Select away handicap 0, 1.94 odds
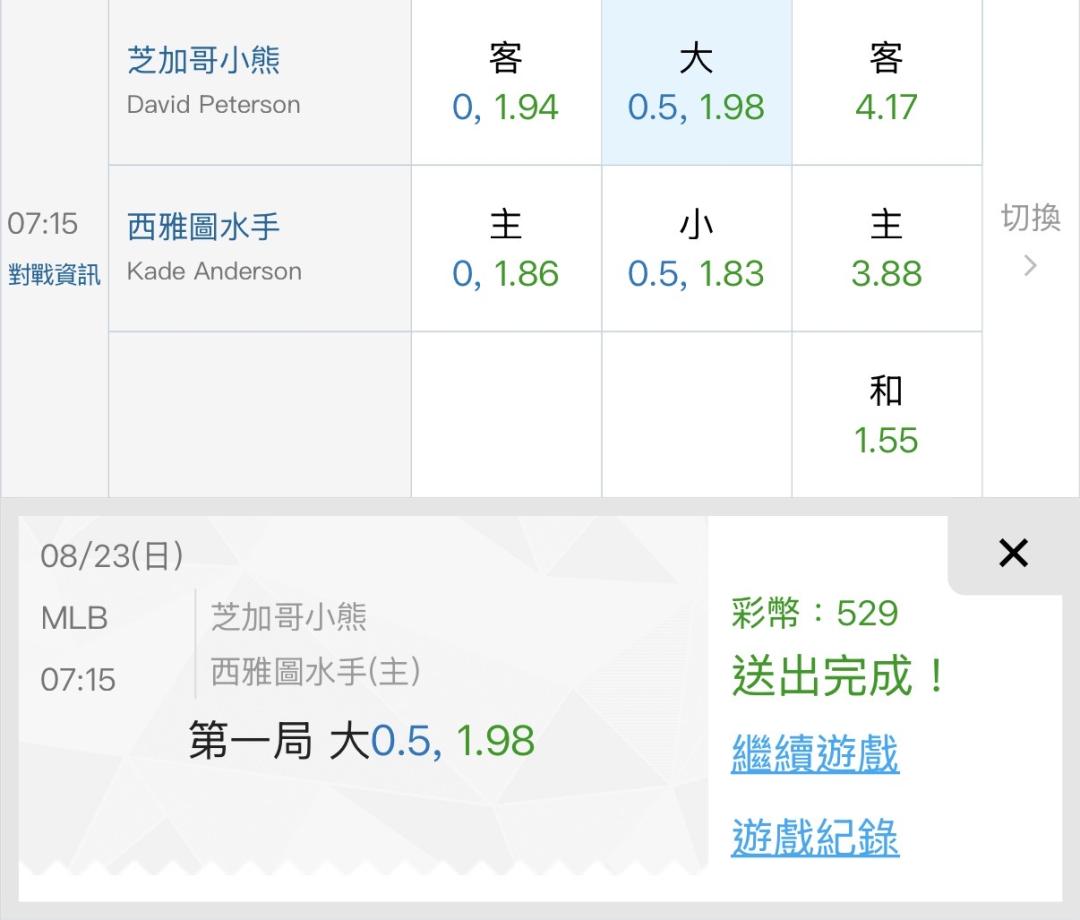The width and height of the screenshot is (1080, 920). pos(506,83)
